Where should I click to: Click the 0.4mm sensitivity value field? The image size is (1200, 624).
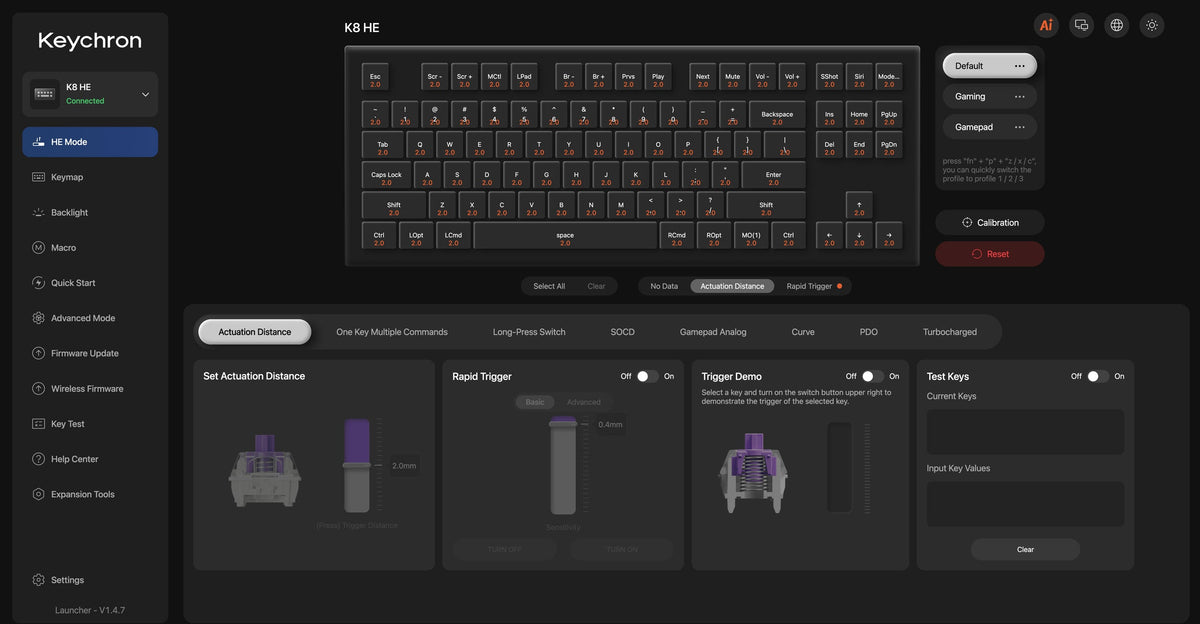[610, 424]
